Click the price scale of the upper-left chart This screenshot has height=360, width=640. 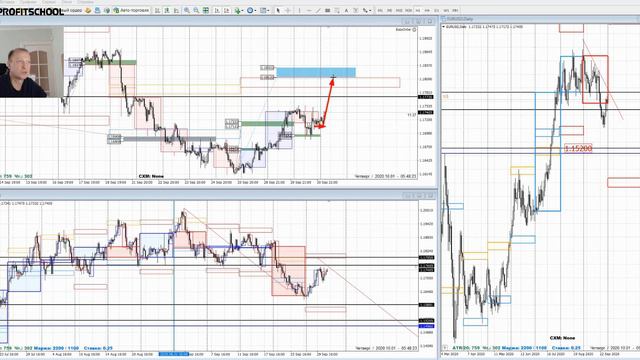[427, 102]
